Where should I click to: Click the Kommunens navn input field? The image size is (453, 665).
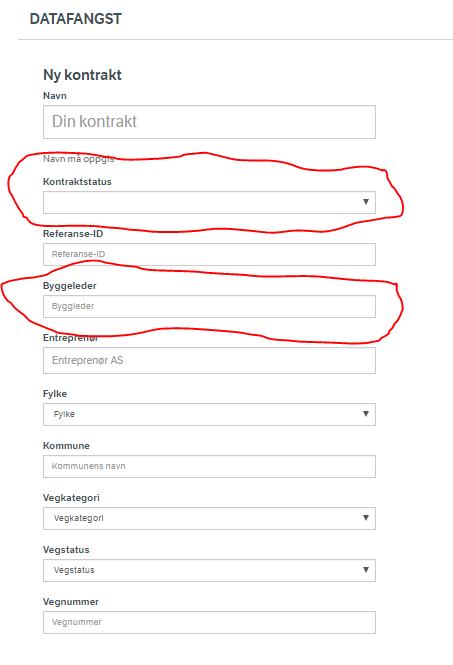[209, 467]
